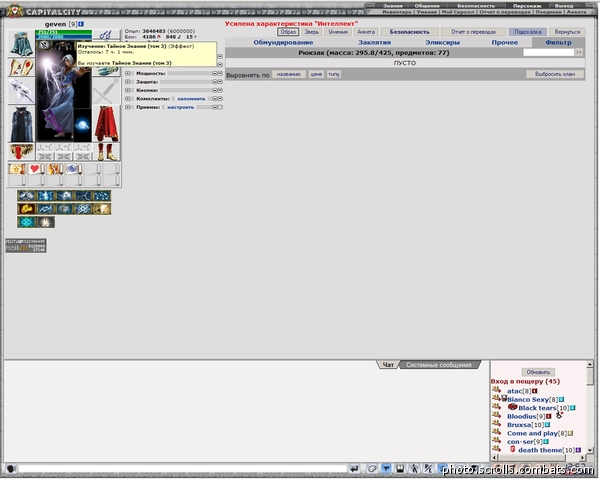Click the red and gold boots slot

pos(106,152)
